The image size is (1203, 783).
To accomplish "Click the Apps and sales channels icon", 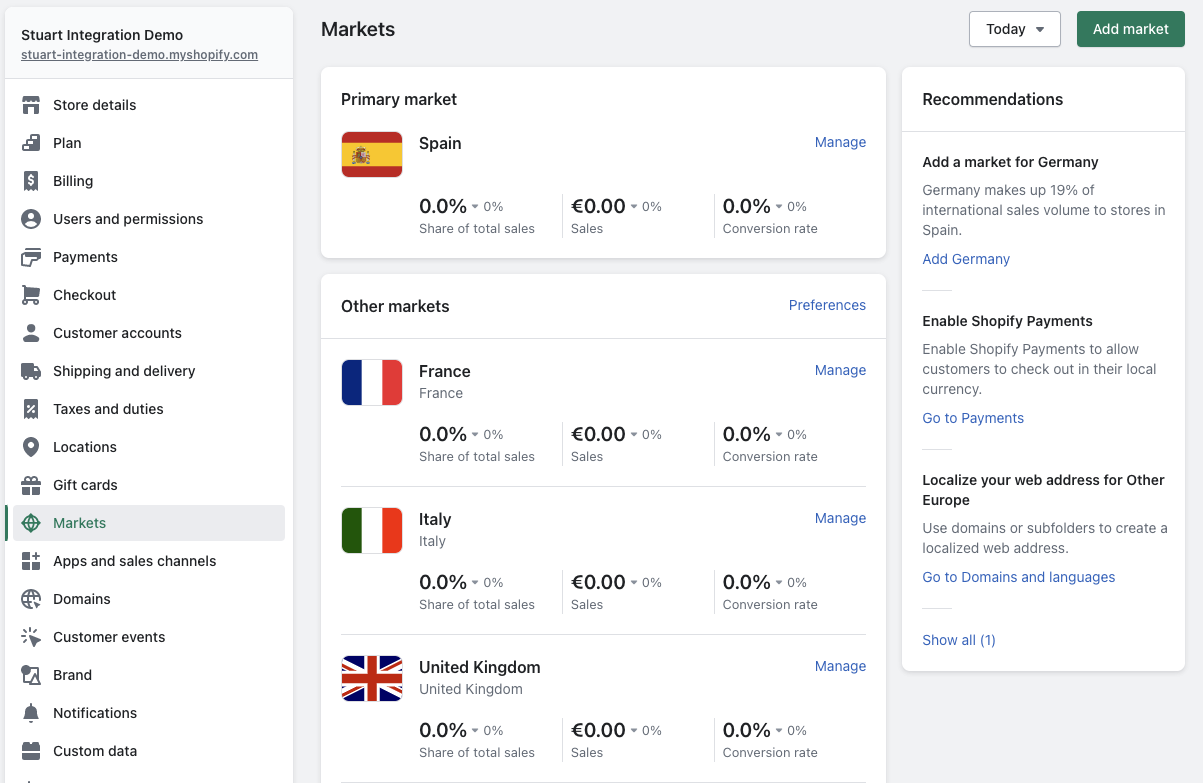I will point(31,561).
